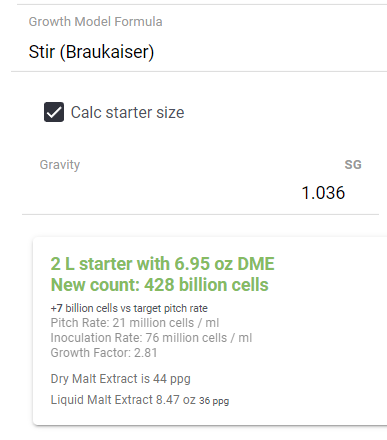Click the New count 428 billion cells text

(160, 285)
